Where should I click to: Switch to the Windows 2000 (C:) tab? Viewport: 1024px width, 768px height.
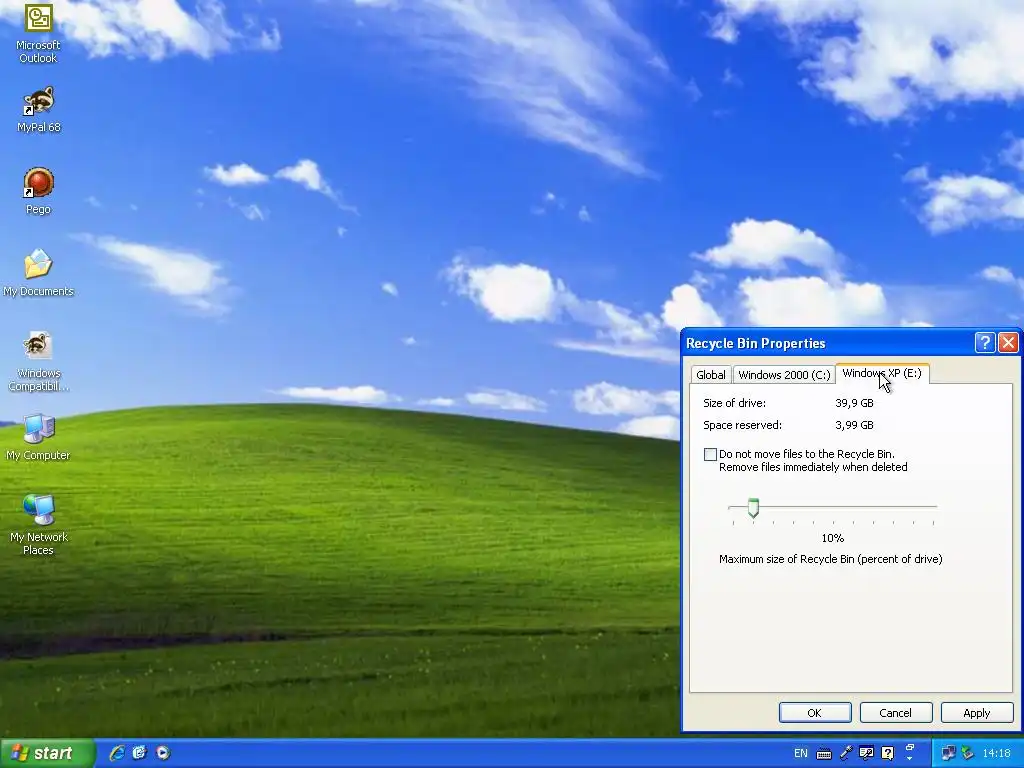tap(784, 375)
